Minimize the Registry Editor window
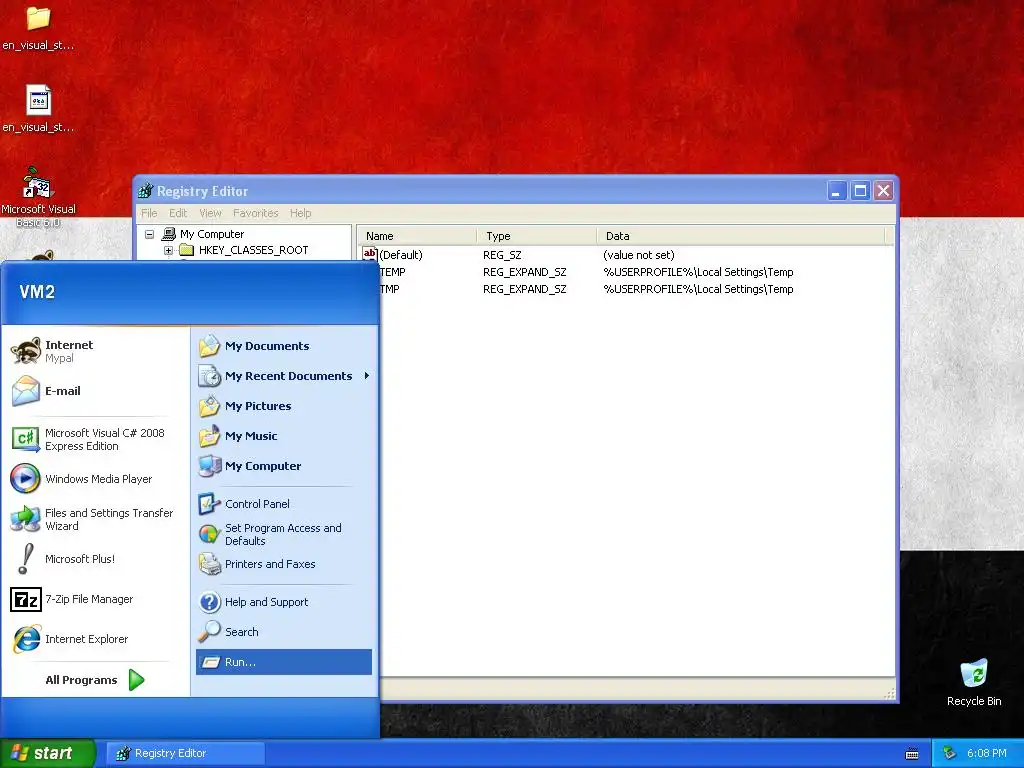 tap(837, 191)
